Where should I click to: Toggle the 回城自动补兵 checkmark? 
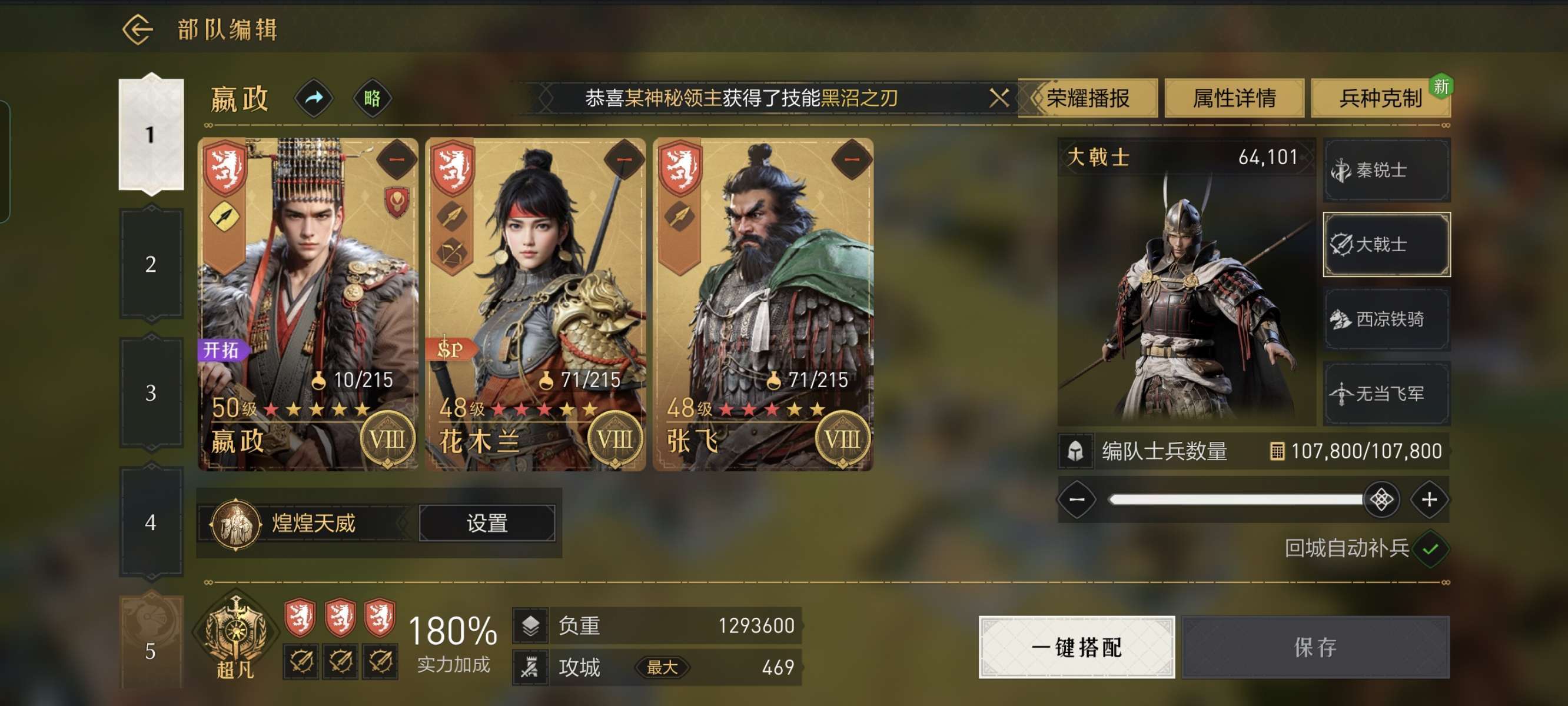pos(1430,548)
